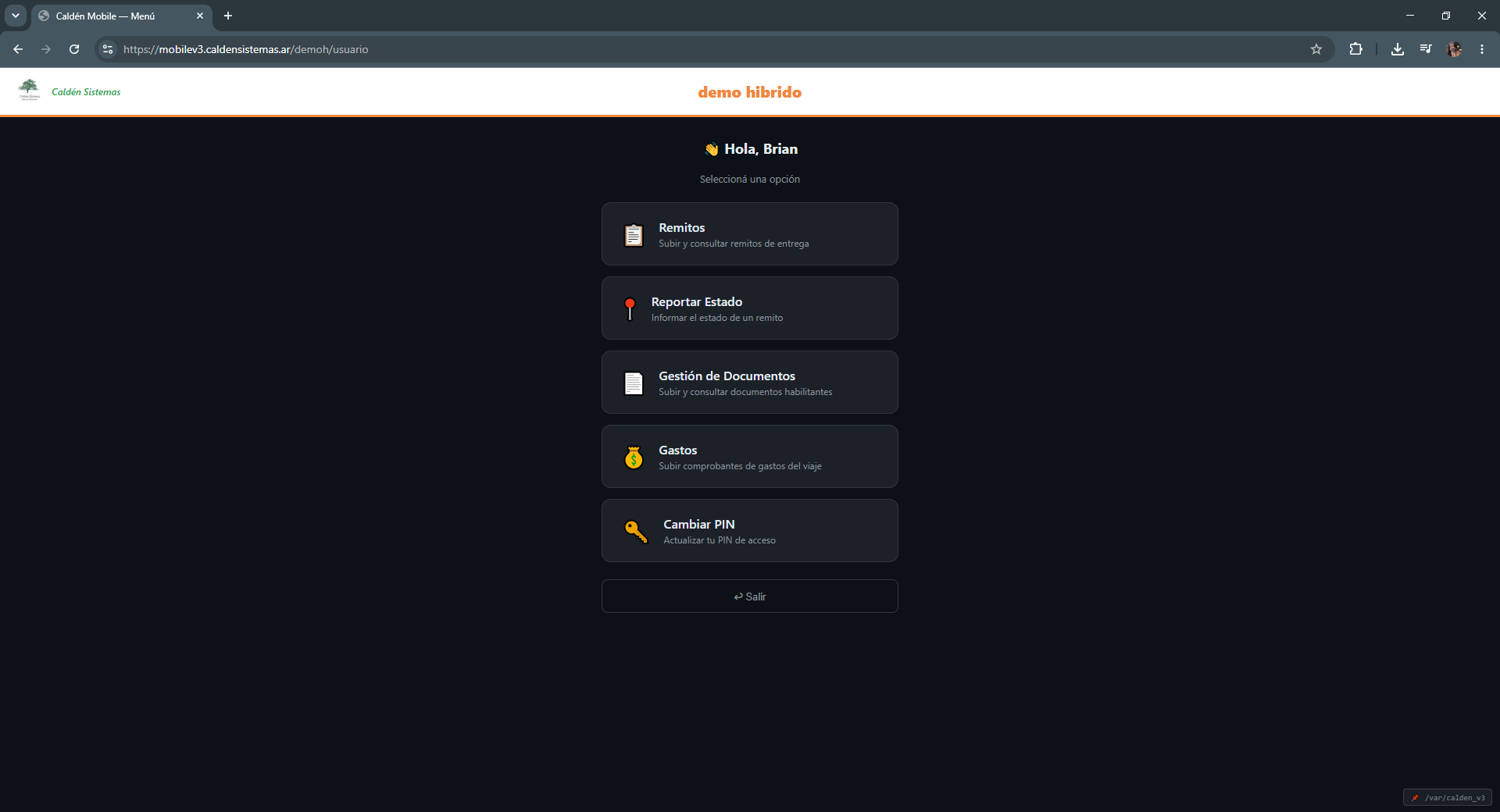
Task: Close the Caldén Mobile — Menú tab
Action: (200, 16)
